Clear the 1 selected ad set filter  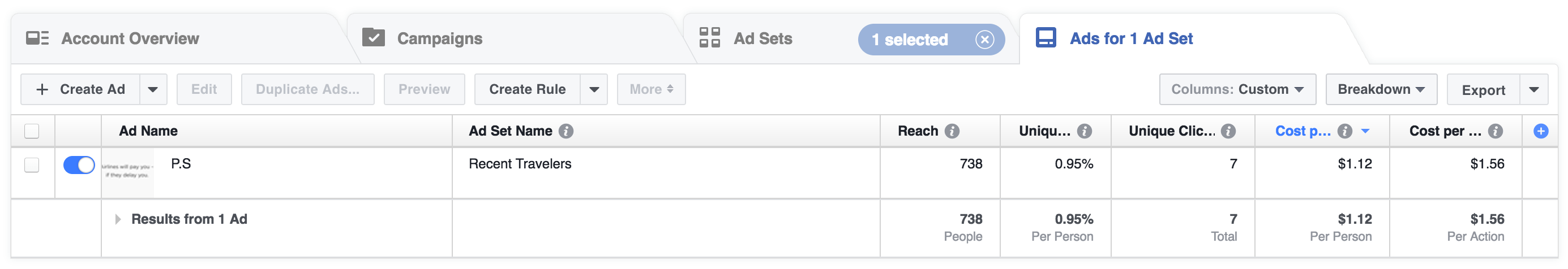pos(984,40)
